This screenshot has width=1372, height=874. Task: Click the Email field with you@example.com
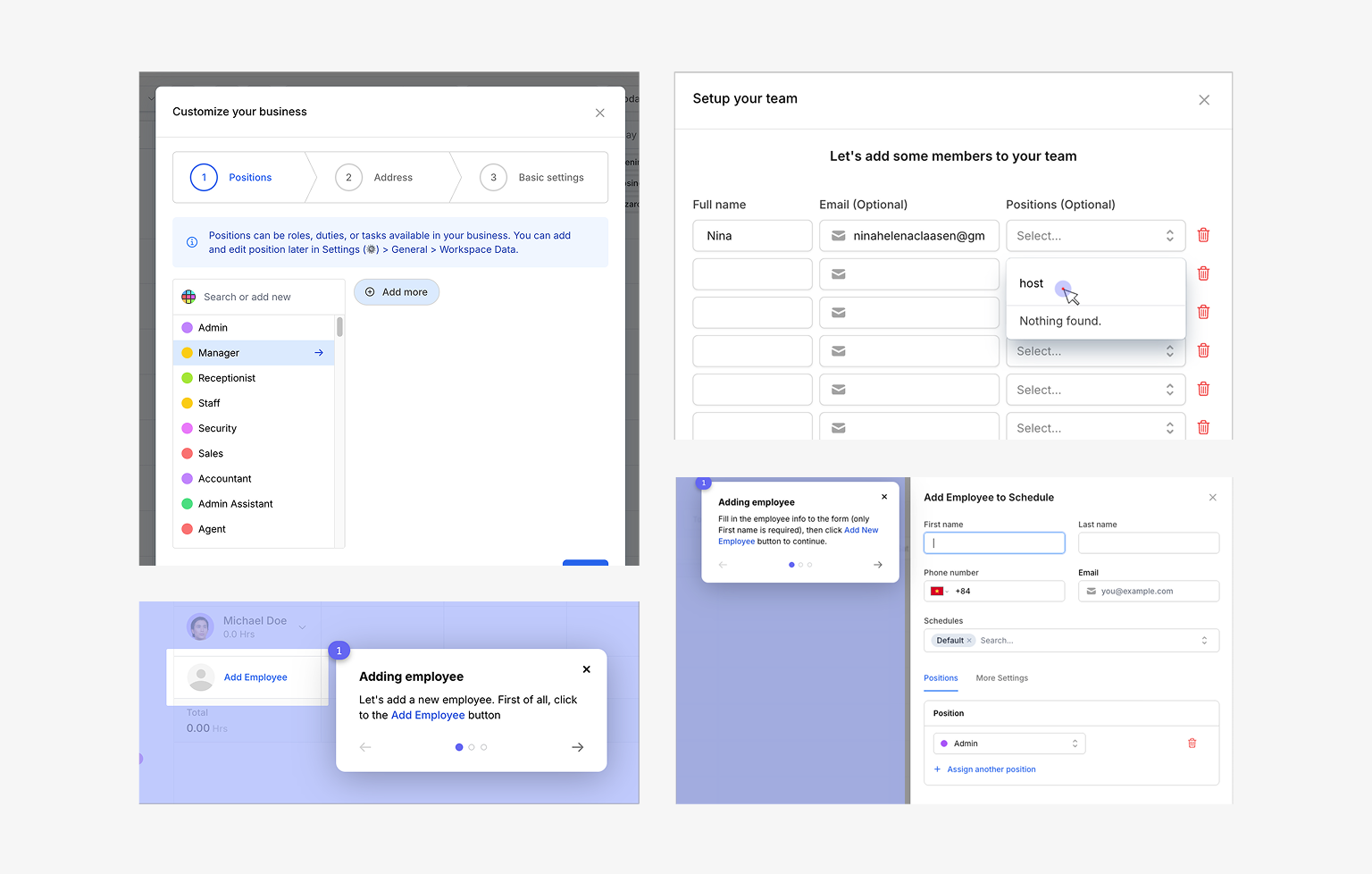[1149, 591]
